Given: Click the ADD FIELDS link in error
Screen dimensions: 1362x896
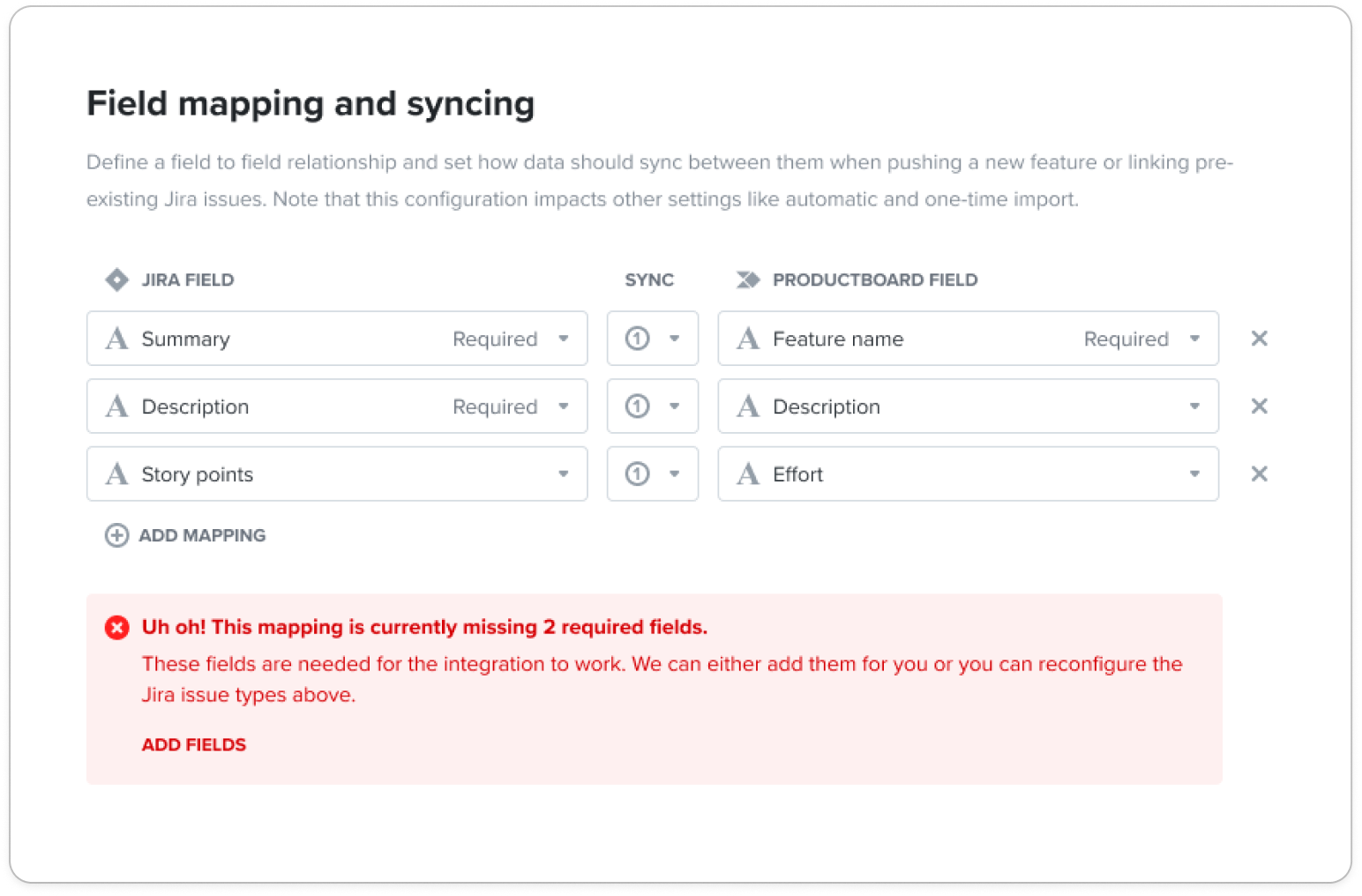Looking at the screenshot, I should tap(194, 745).
